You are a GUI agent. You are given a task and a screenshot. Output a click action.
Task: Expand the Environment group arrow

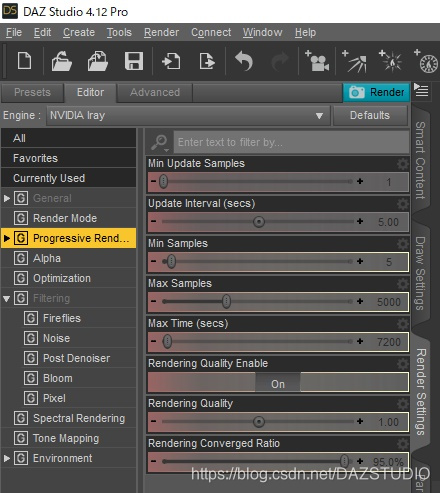(x=7, y=458)
